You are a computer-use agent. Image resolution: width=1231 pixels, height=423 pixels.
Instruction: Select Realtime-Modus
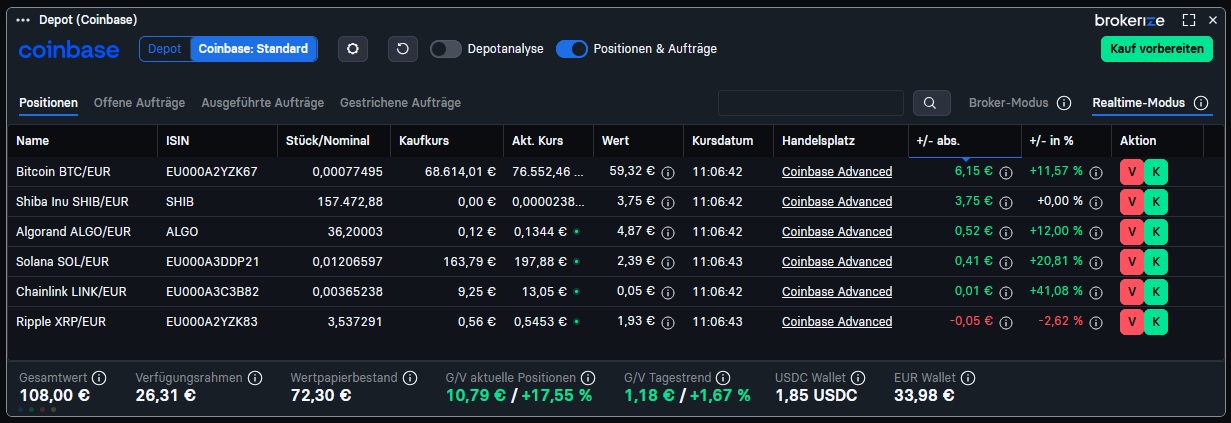pos(1138,103)
